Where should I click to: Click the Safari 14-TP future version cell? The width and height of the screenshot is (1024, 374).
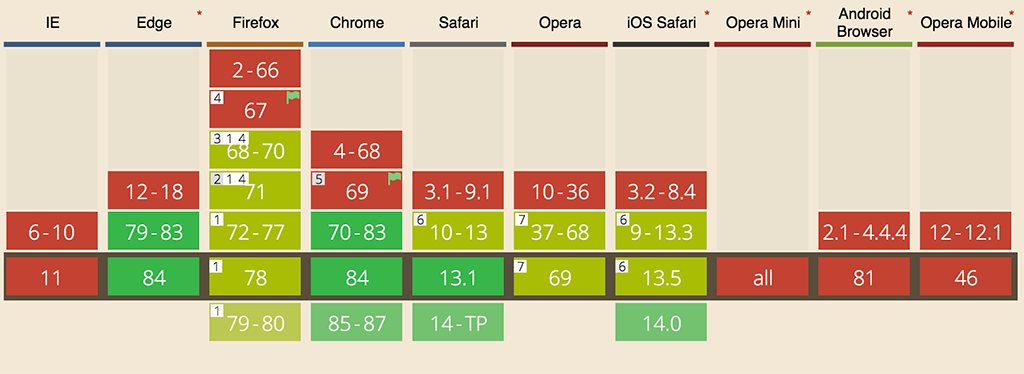(458, 322)
